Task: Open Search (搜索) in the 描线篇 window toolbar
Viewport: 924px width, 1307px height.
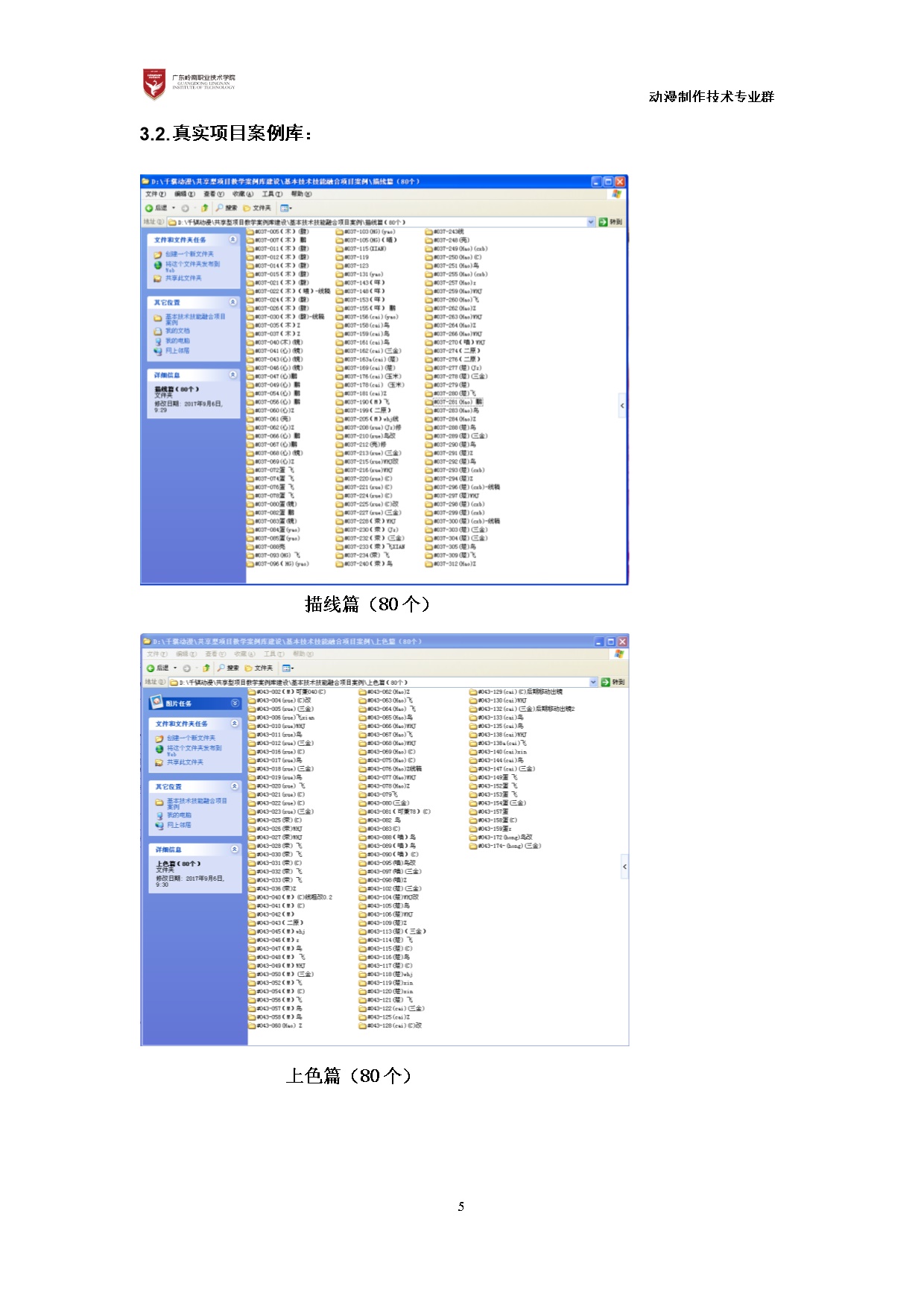Action: (x=227, y=208)
